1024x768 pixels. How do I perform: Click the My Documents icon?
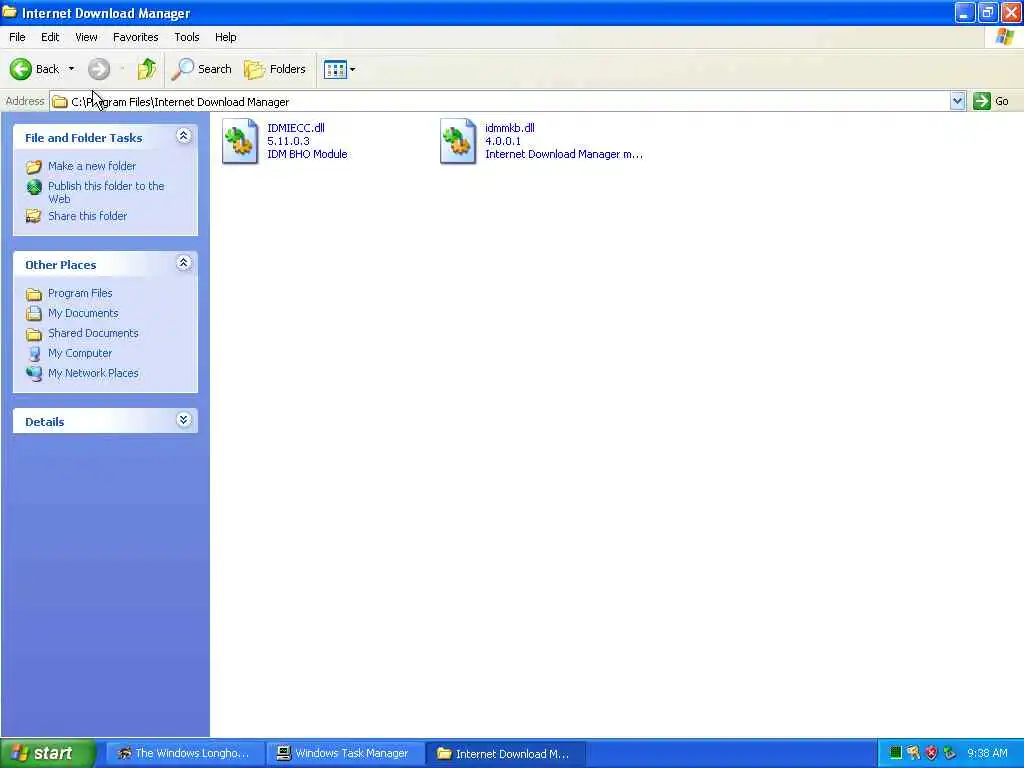click(34, 313)
